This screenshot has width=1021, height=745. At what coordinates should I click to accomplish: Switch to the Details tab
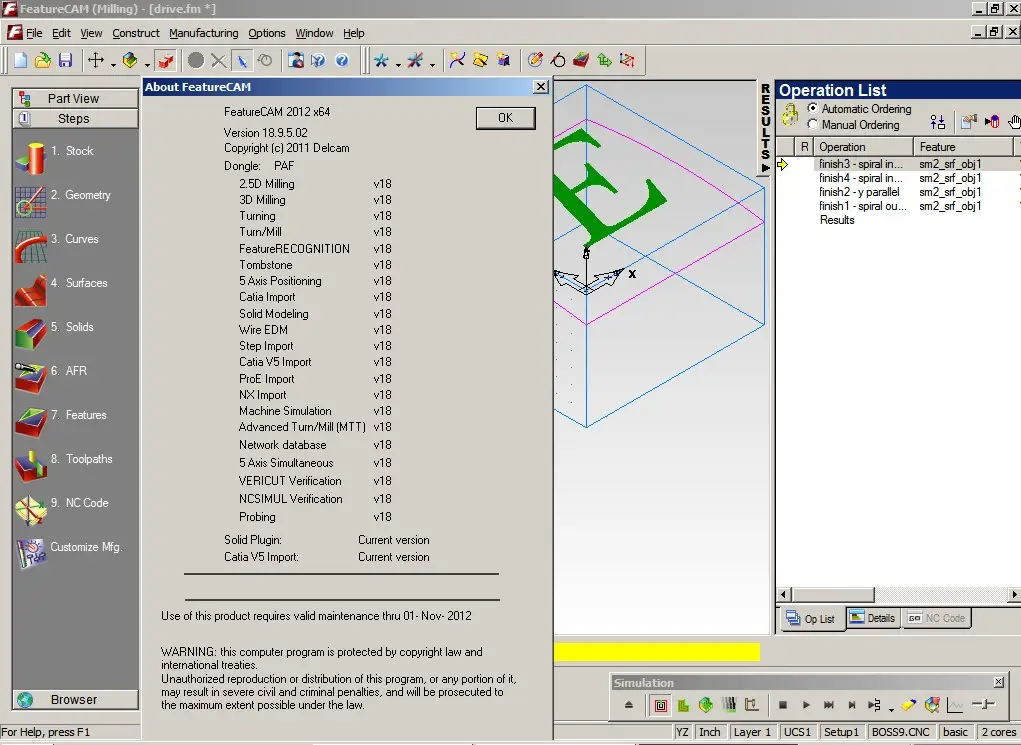[873, 618]
